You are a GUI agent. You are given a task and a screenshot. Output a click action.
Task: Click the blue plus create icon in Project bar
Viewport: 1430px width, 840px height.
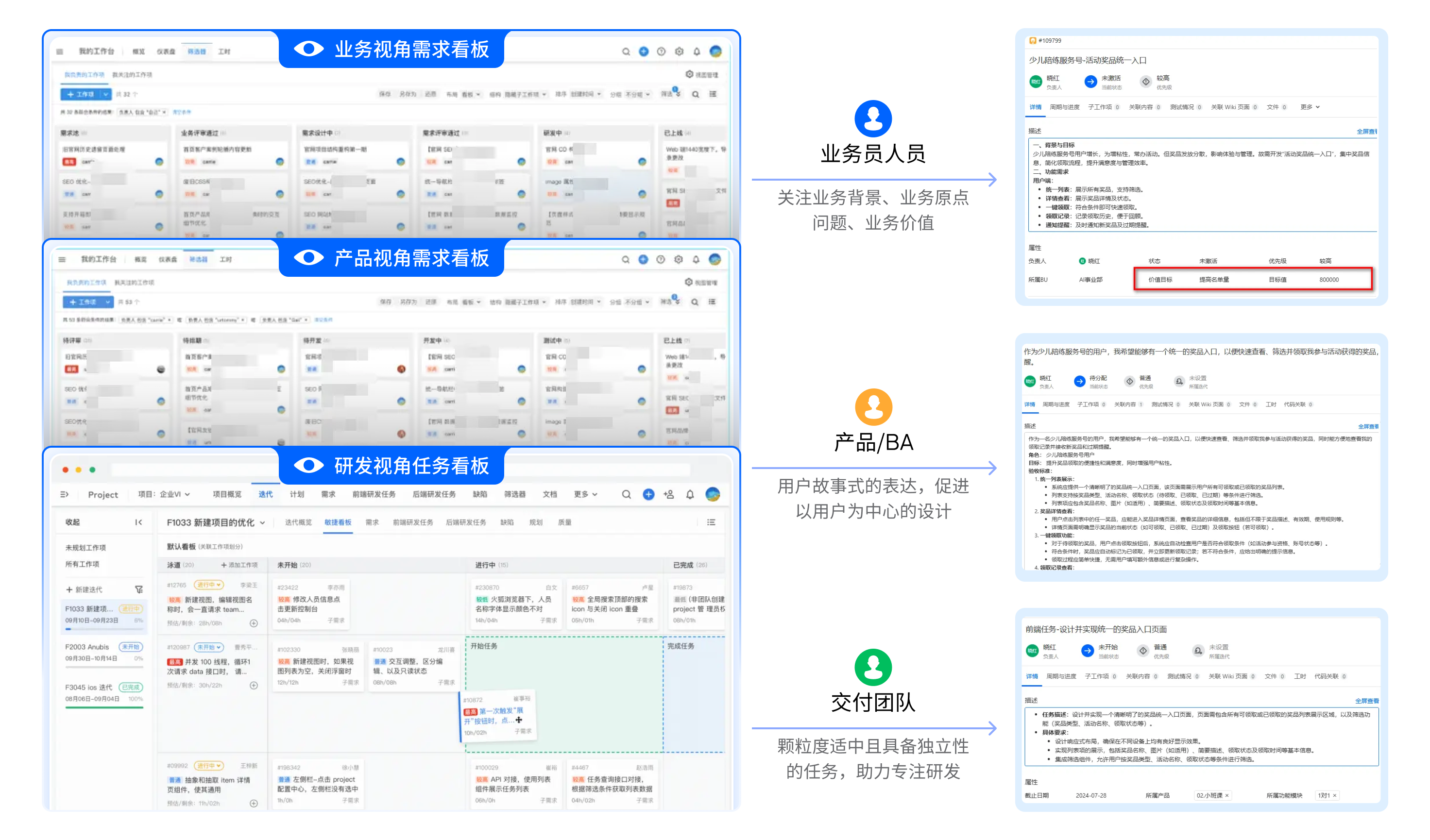tap(648, 495)
